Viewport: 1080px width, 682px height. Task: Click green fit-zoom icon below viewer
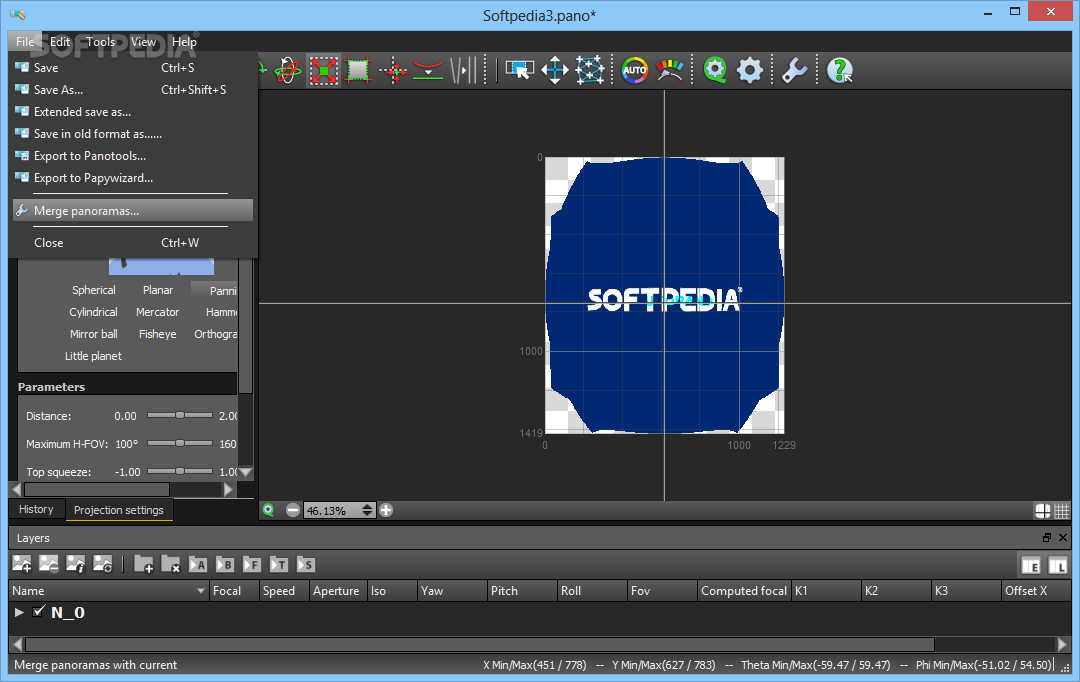(268, 510)
